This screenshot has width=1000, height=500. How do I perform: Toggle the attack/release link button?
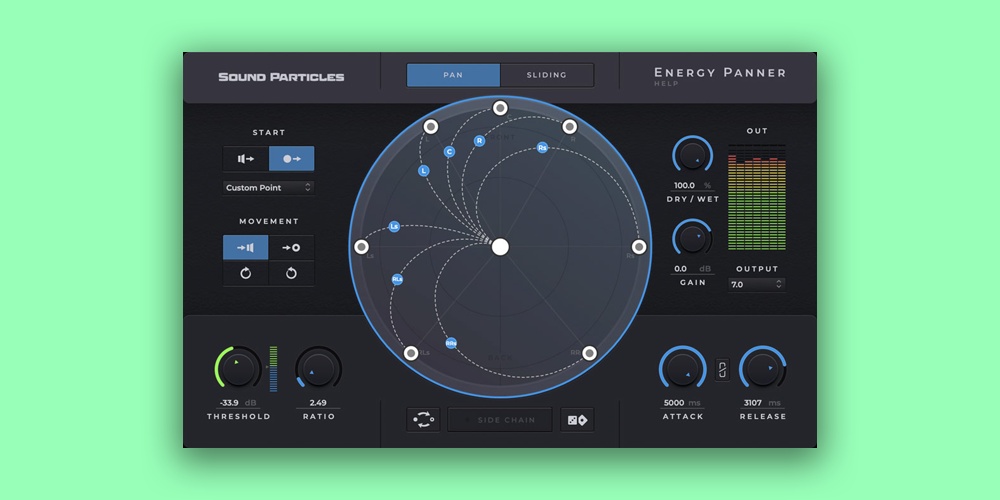(x=723, y=369)
